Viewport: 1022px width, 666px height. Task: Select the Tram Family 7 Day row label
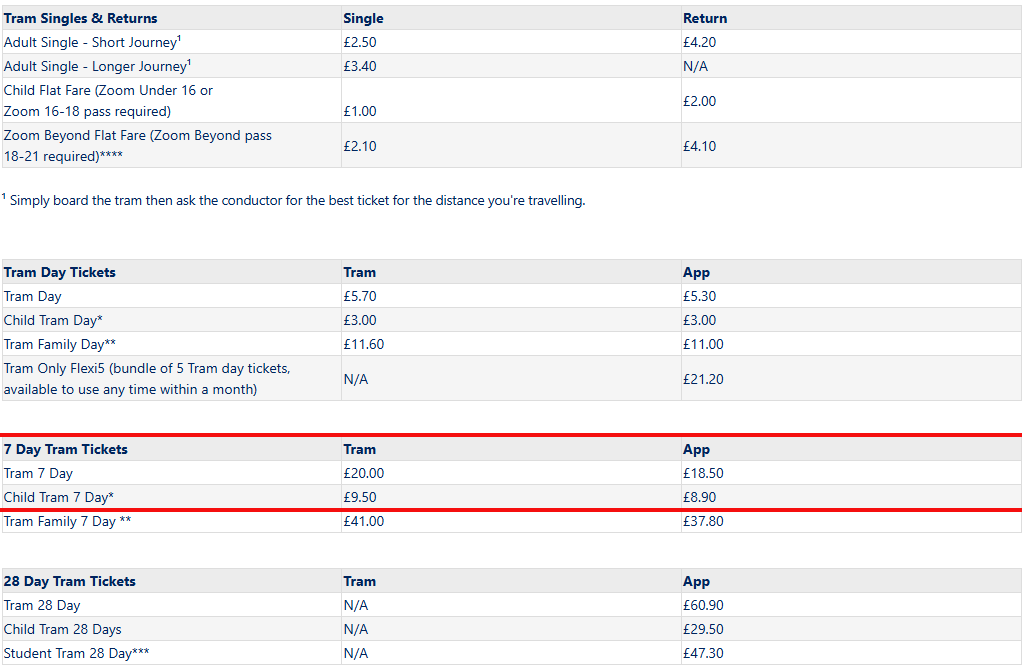[68, 521]
